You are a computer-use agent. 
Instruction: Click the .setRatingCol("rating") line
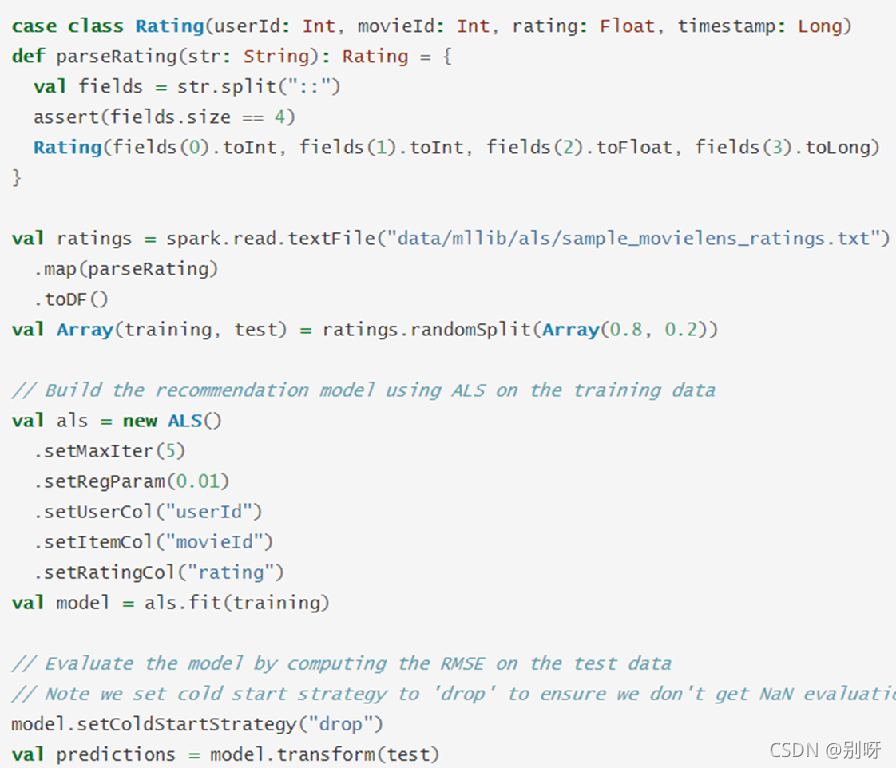159,572
